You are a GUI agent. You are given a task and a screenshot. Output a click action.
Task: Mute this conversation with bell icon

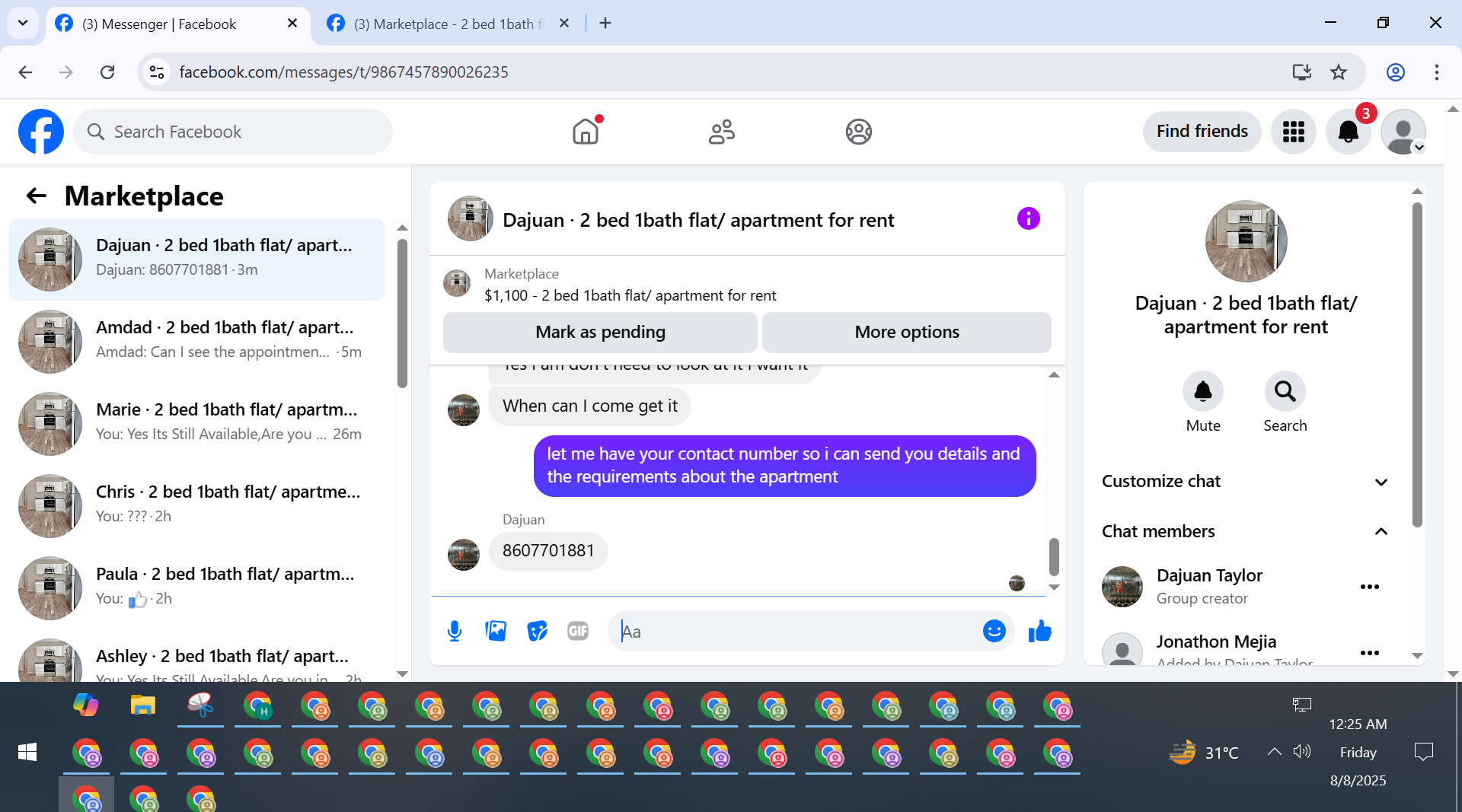click(1202, 392)
